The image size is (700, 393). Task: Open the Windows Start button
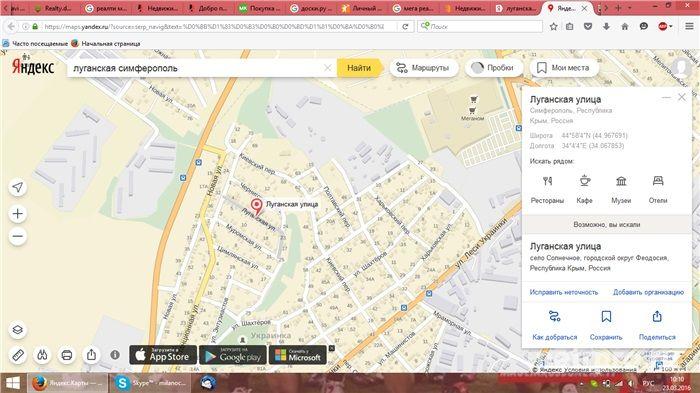point(12,383)
